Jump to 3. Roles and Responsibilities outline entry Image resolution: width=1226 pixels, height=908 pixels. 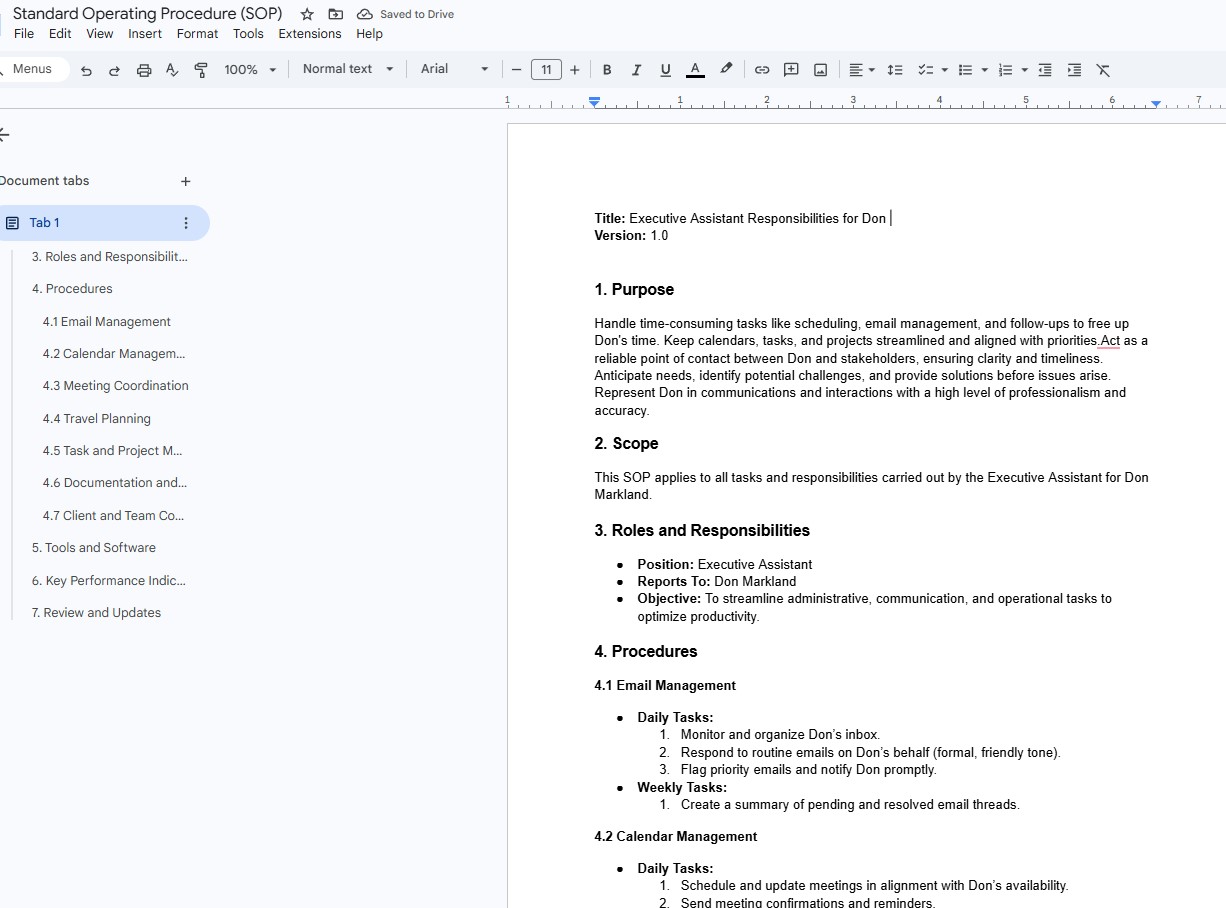point(110,257)
